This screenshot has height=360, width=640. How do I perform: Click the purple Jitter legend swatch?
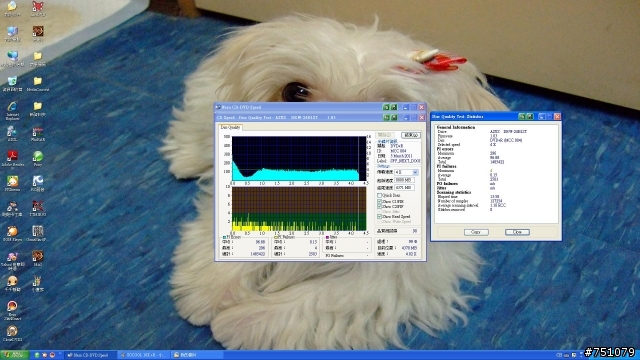tap(327, 237)
